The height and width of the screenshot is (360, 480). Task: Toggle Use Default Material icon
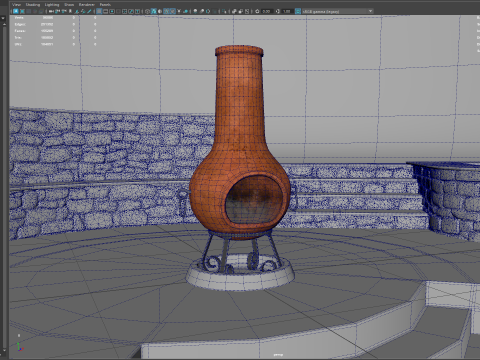click(160, 11)
